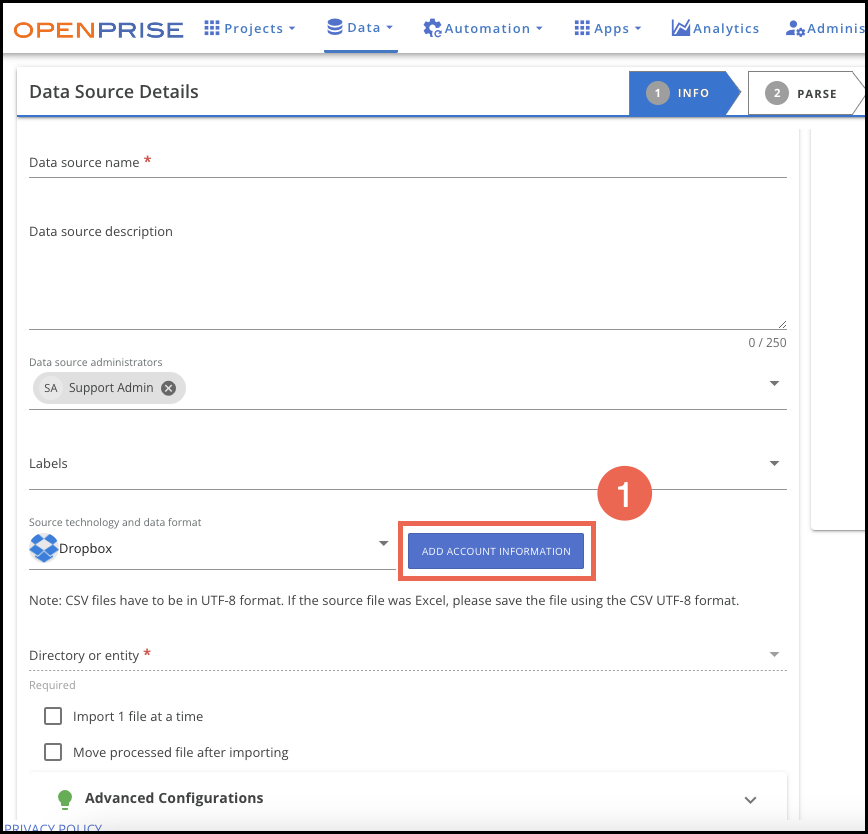Open the PRIVACY POLICY link
This screenshot has width=868, height=834.
52,829
